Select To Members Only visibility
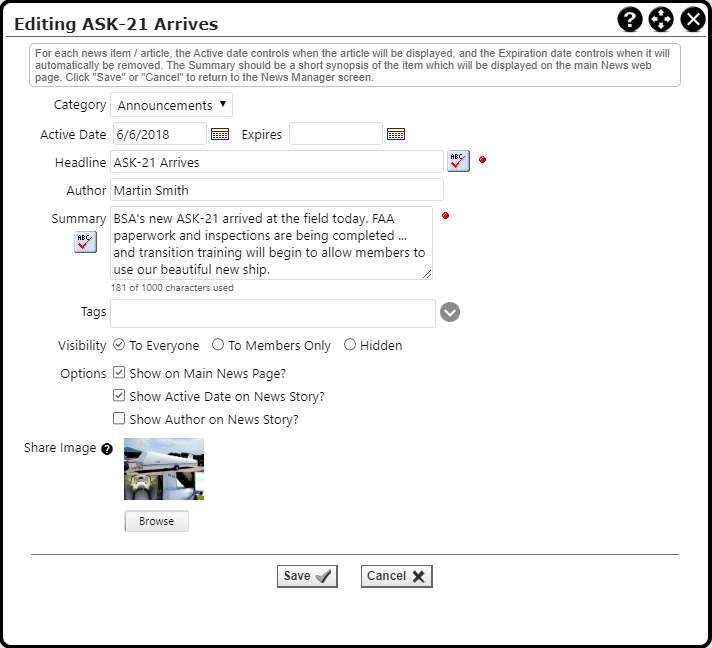Screen dimensions: 712x648 click(218, 345)
